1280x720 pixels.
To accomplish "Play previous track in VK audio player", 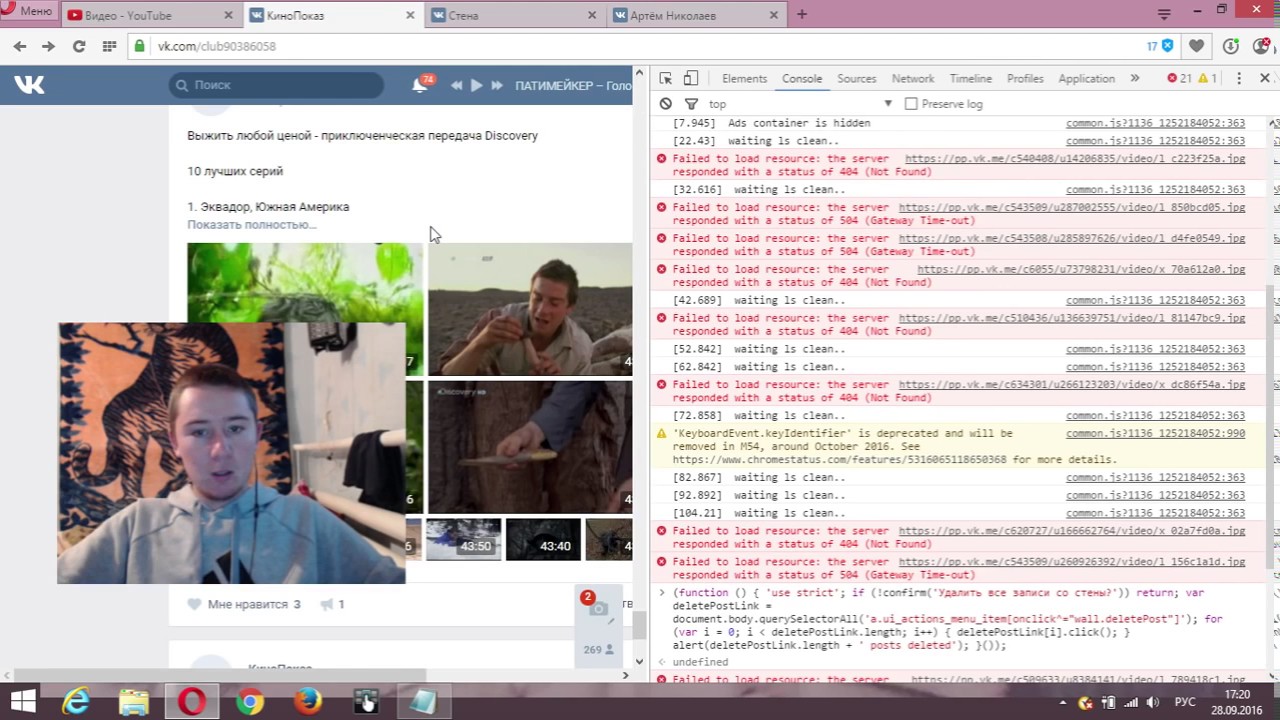I will (456, 85).
